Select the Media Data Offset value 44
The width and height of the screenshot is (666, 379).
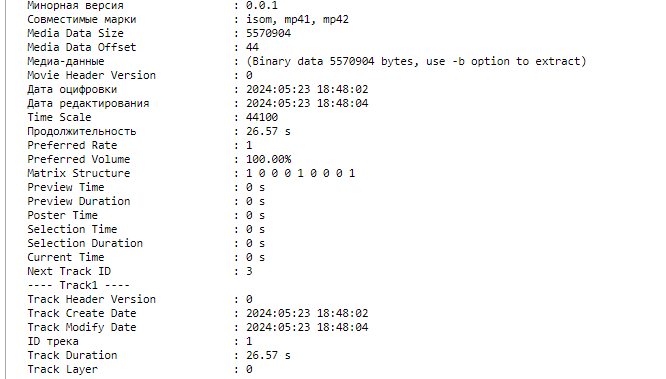(252, 47)
